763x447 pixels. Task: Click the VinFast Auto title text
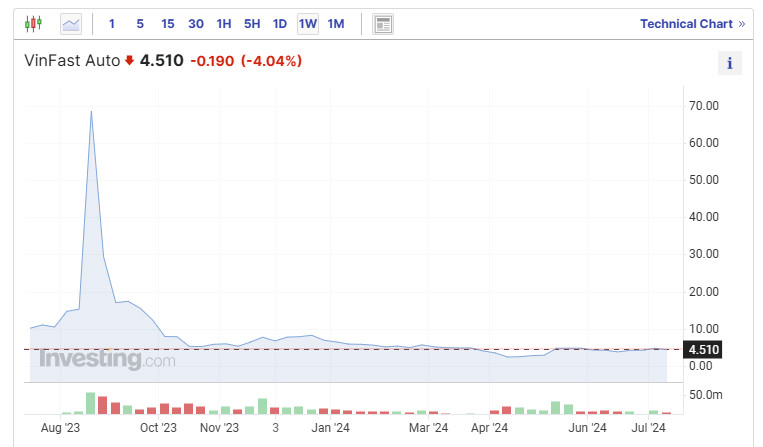click(72, 61)
